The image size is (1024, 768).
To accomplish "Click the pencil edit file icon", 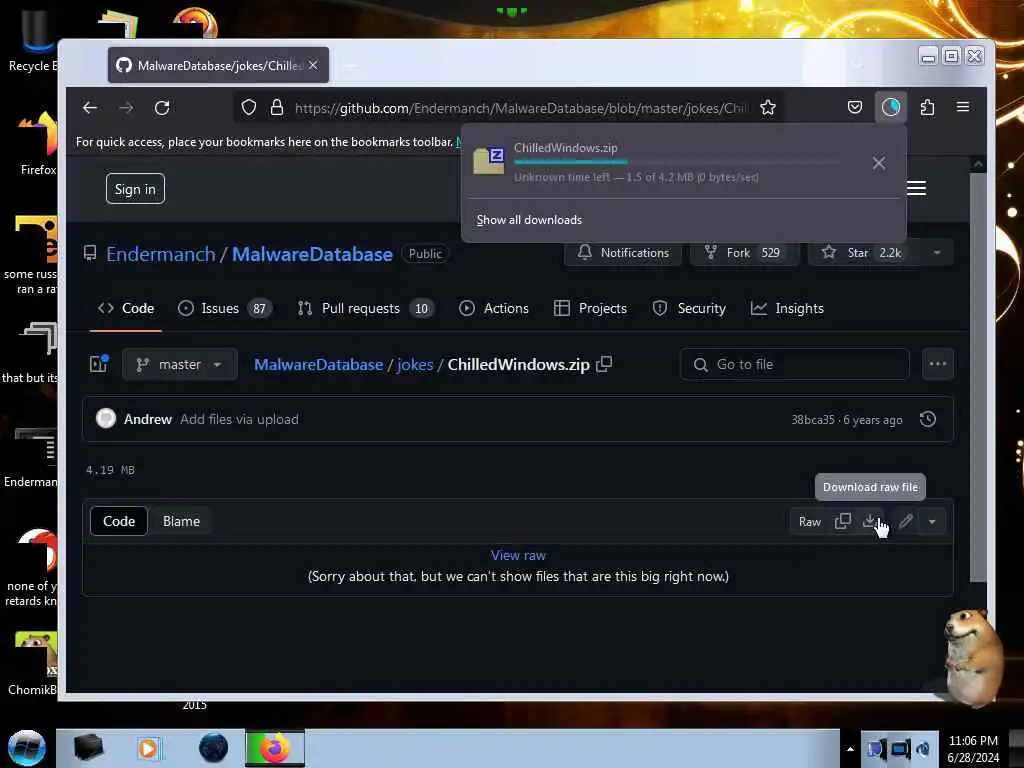I will coord(906,521).
